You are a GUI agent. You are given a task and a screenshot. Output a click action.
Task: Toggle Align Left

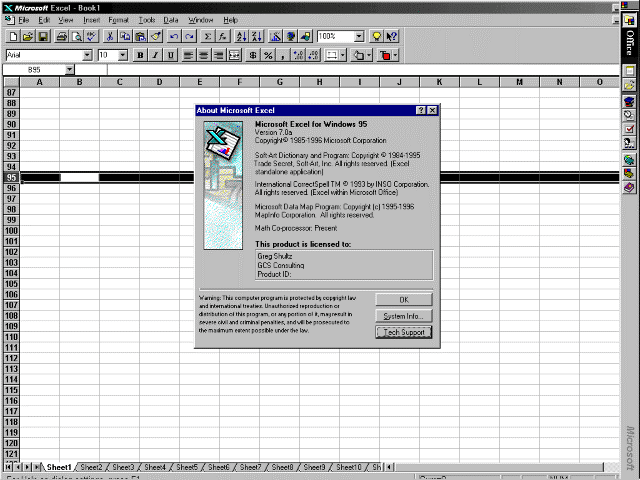click(x=188, y=55)
